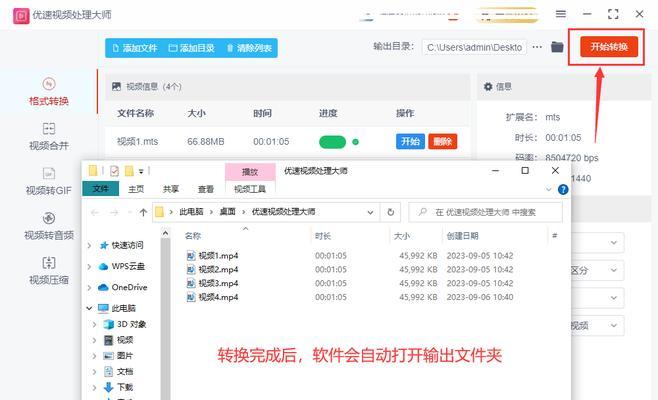The width and height of the screenshot is (658, 400).
Task: Click the quick access toolbar properties checkmark icon
Action: (114, 171)
